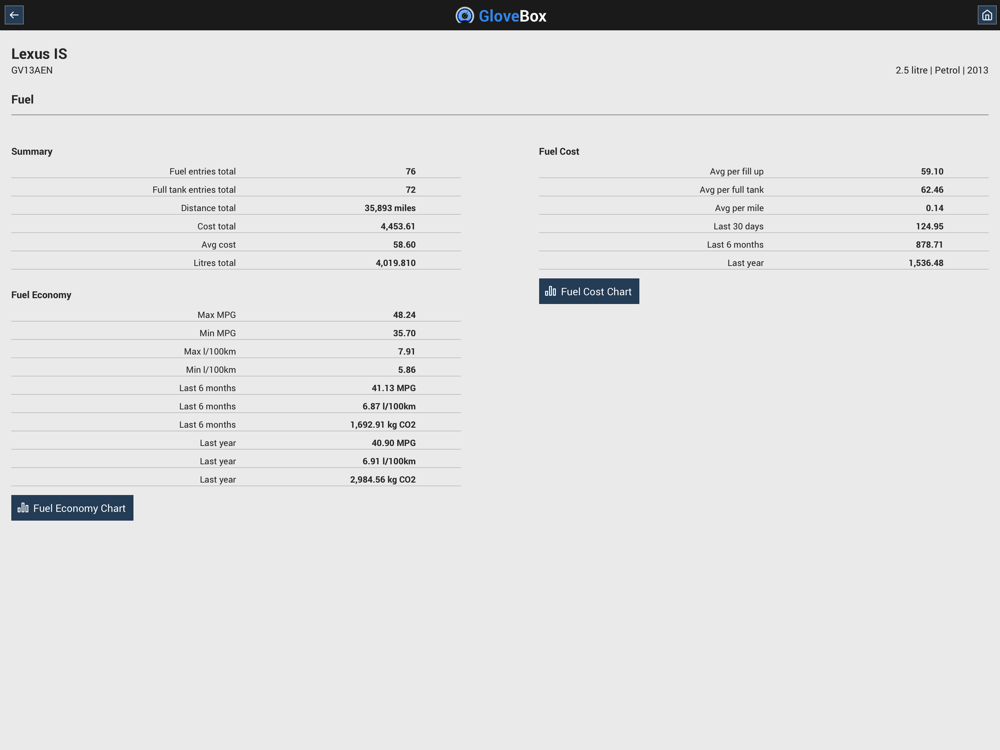
Task: Select the Full tank entries total label
Action: click(194, 189)
